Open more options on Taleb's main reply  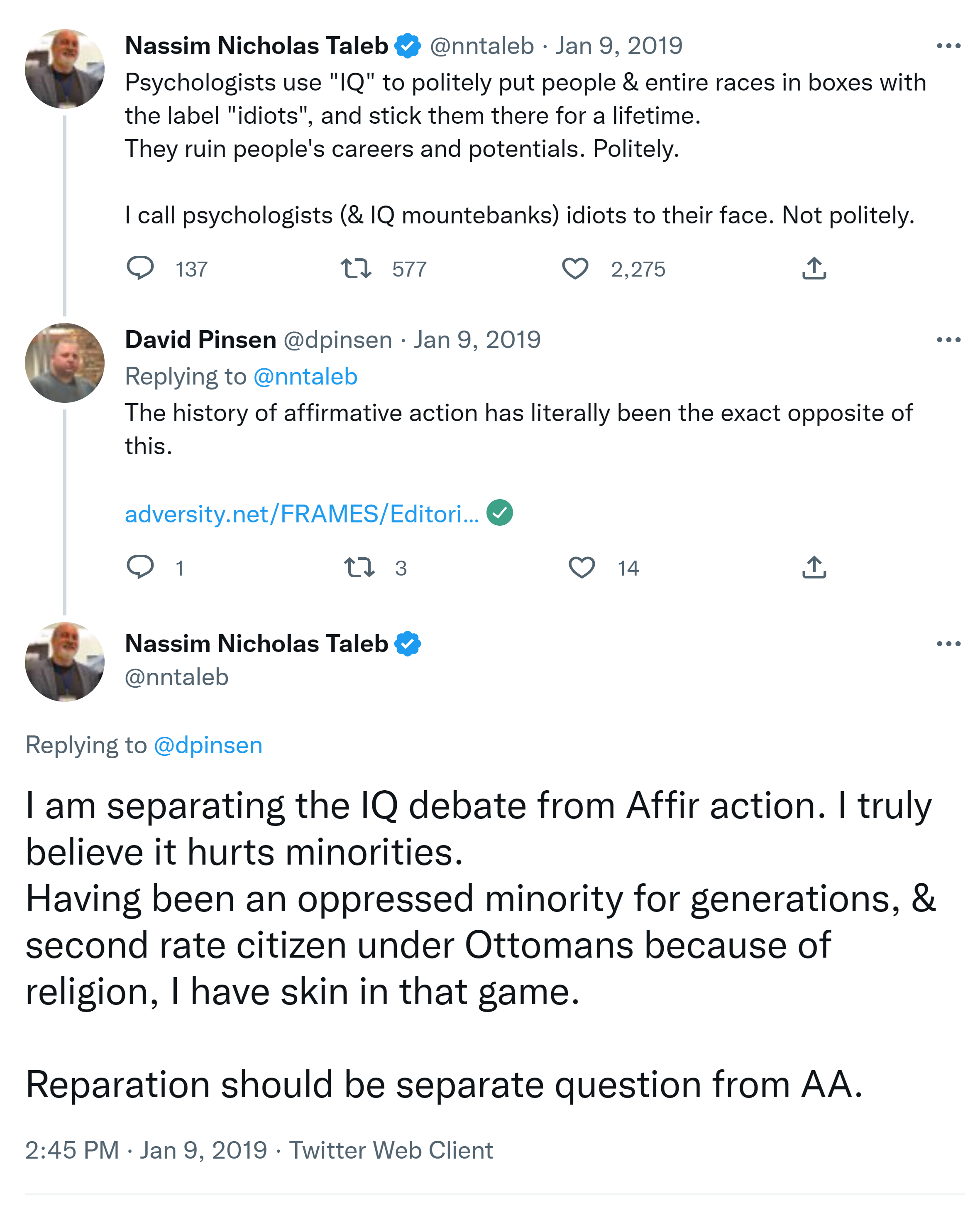click(948, 644)
